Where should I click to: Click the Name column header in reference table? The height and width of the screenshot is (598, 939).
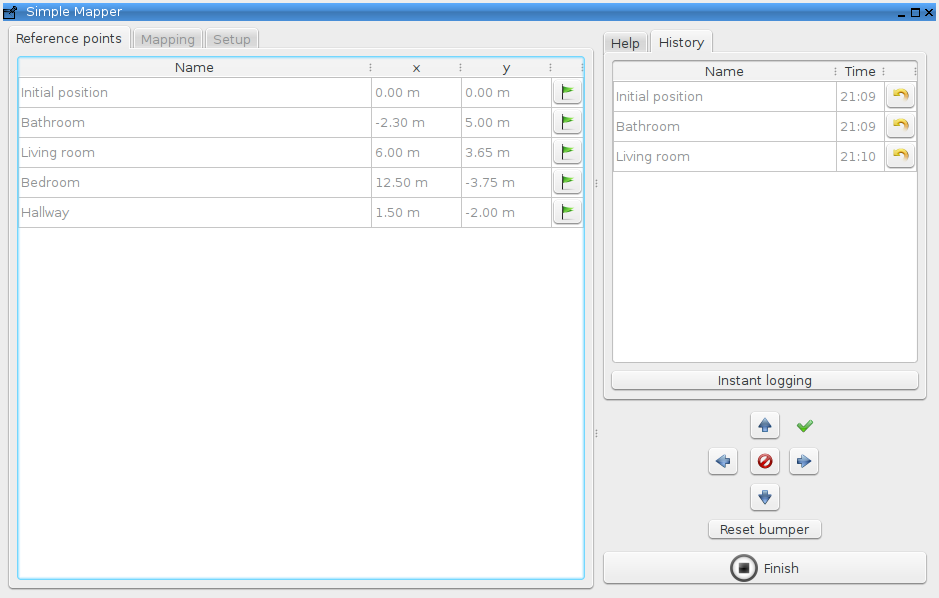point(194,68)
